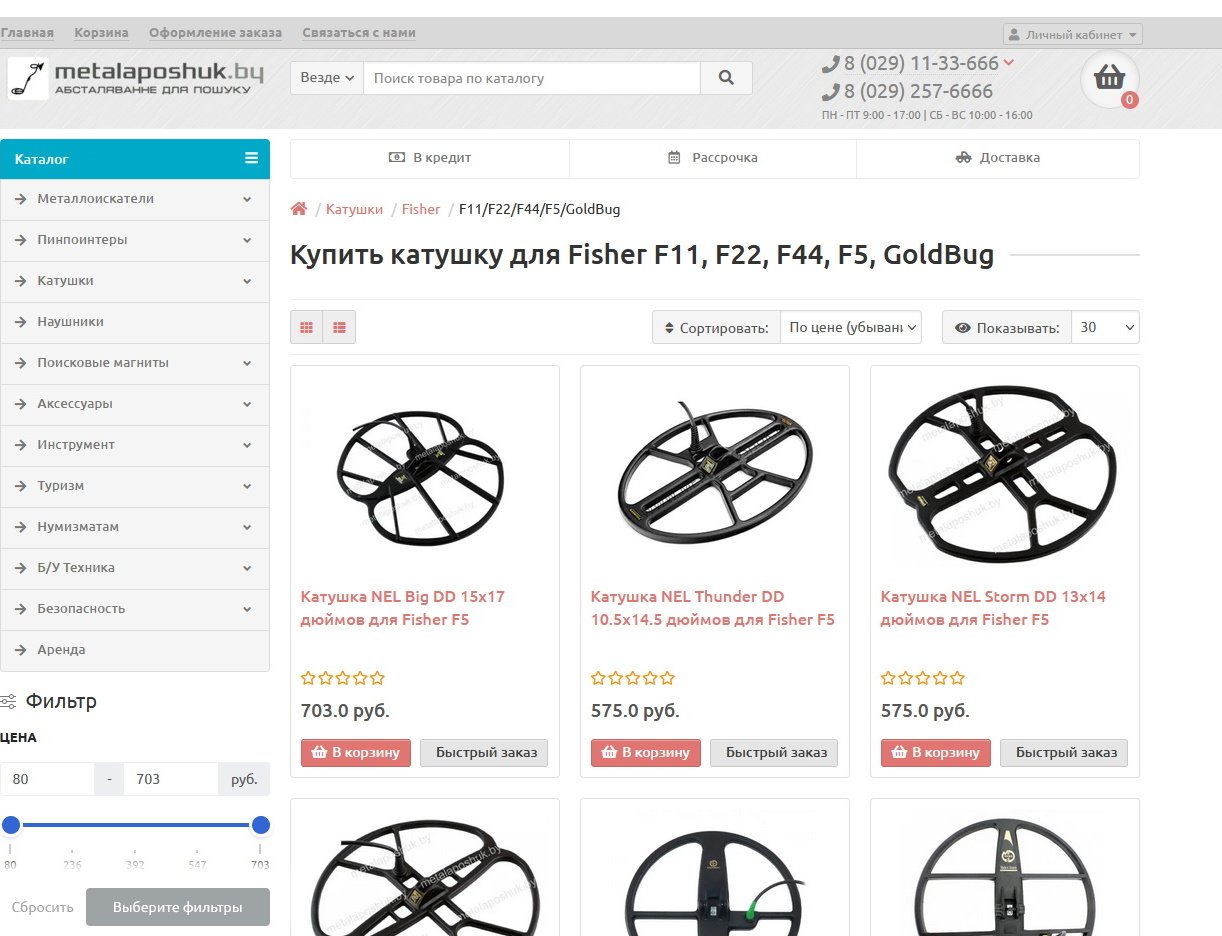Click the metalaposhuk.by site logo
The width and height of the screenshot is (1222, 936).
tap(136, 78)
